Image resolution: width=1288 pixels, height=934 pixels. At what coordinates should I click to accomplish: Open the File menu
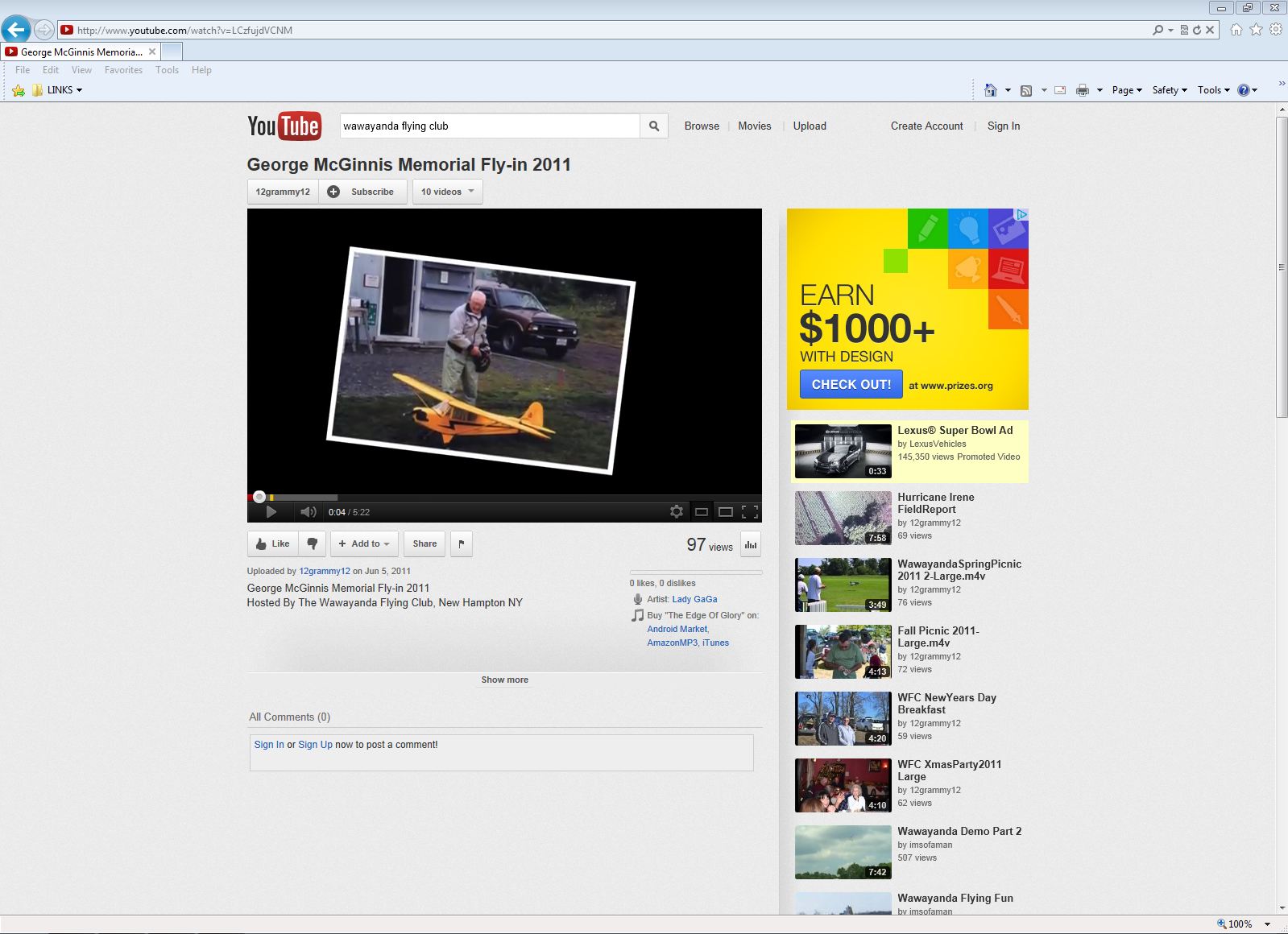point(23,70)
